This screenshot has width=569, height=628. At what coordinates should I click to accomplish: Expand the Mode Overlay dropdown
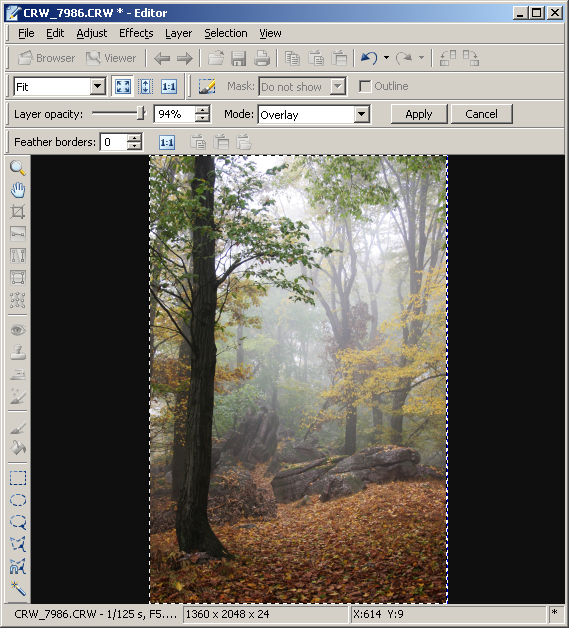point(361,115)
